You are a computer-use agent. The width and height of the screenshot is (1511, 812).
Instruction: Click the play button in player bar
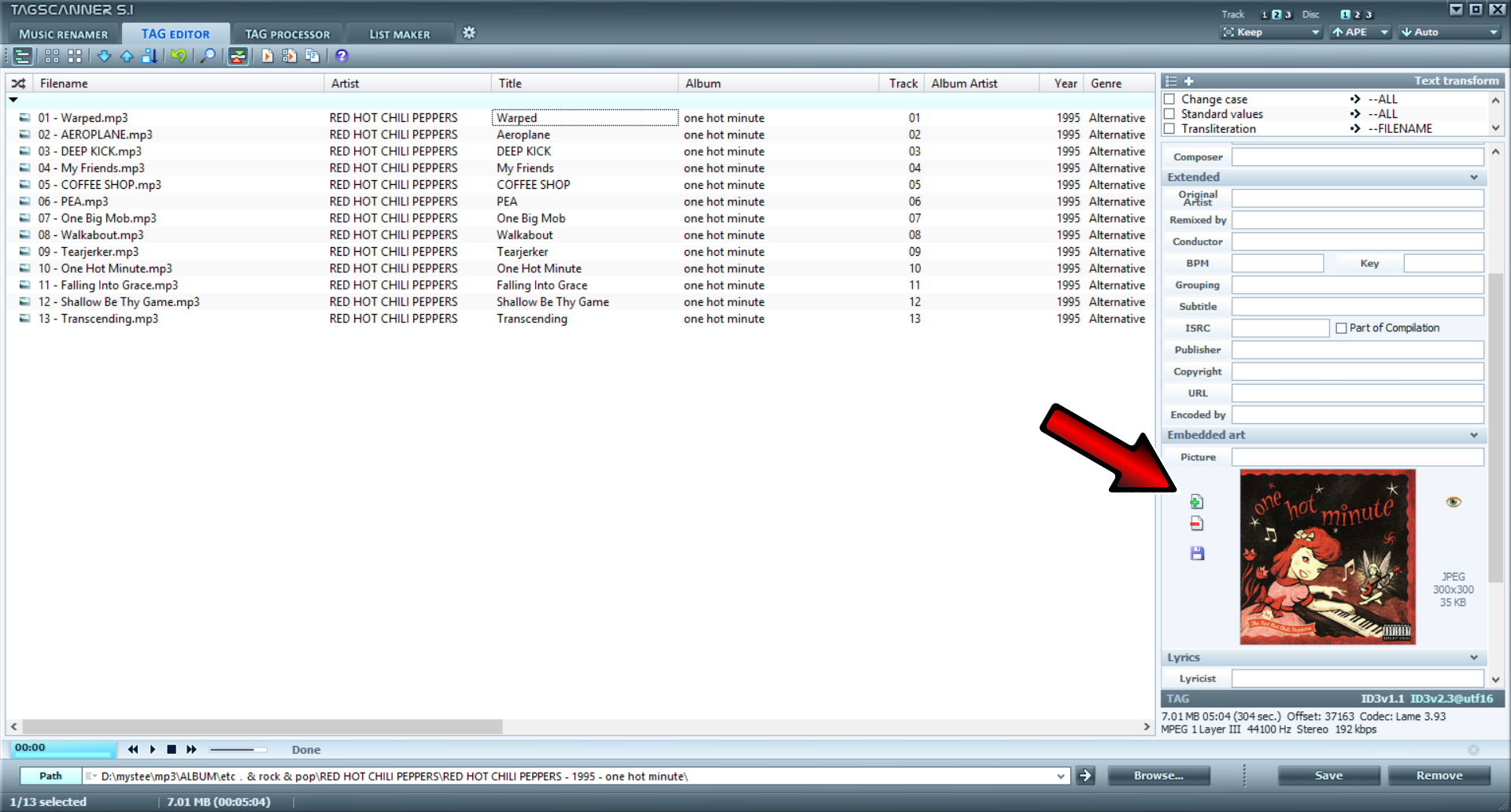click(x=153, y=750)
